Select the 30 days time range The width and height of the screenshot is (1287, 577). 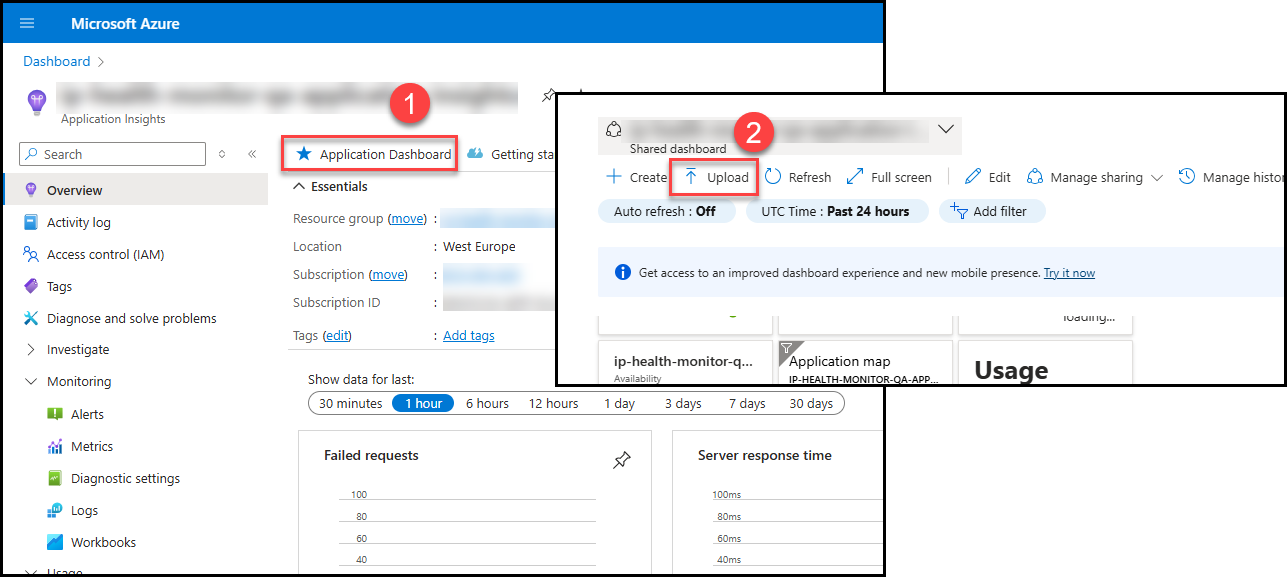tap(811, 403)
